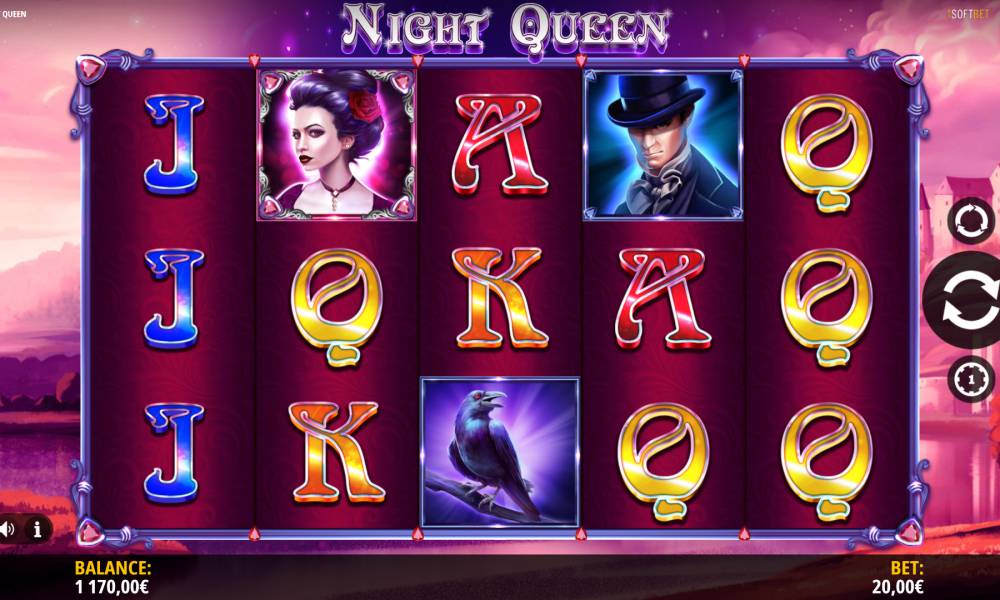Click the iSoftBet logo

(969, 14)
